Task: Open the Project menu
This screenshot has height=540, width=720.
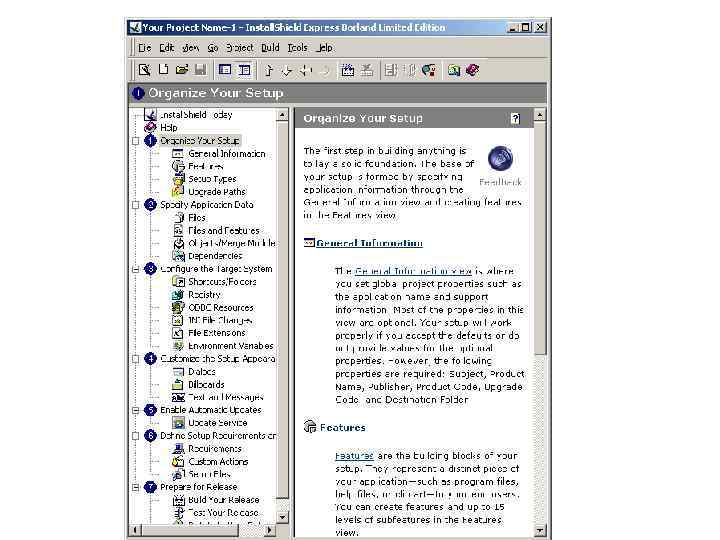Action: [239, 48]
